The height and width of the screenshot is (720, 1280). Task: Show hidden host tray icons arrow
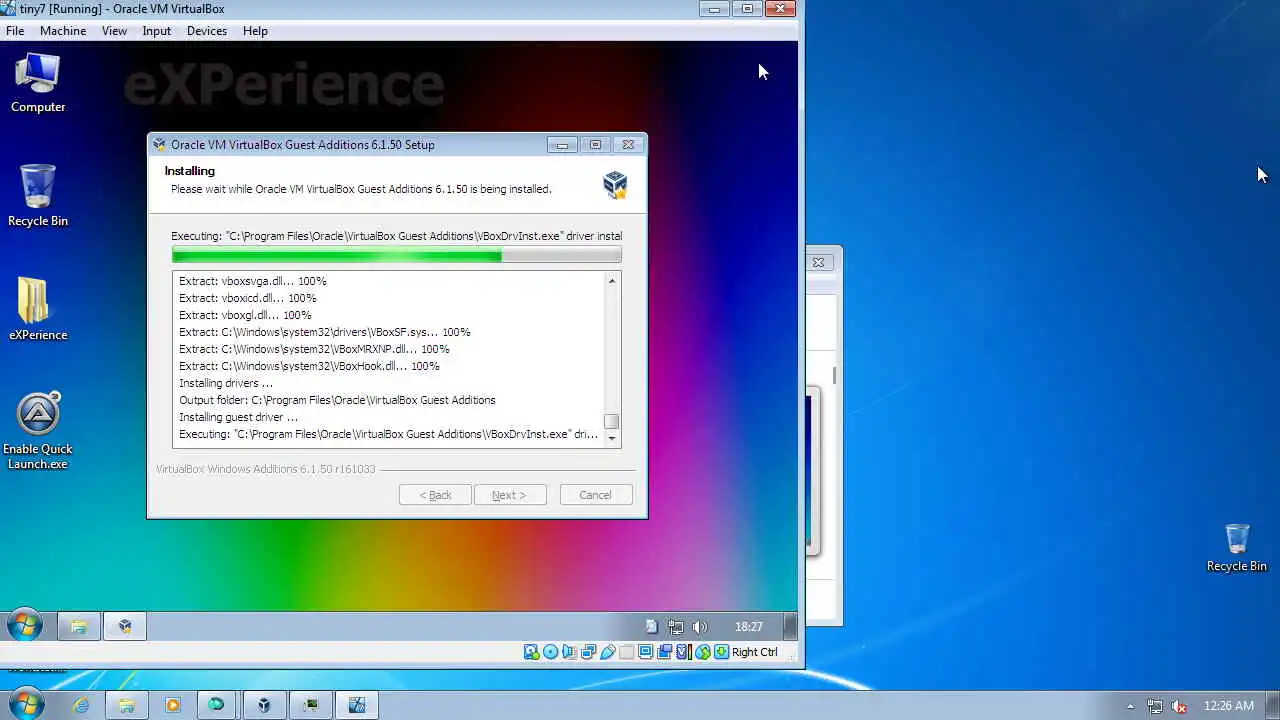[1130, 706]
